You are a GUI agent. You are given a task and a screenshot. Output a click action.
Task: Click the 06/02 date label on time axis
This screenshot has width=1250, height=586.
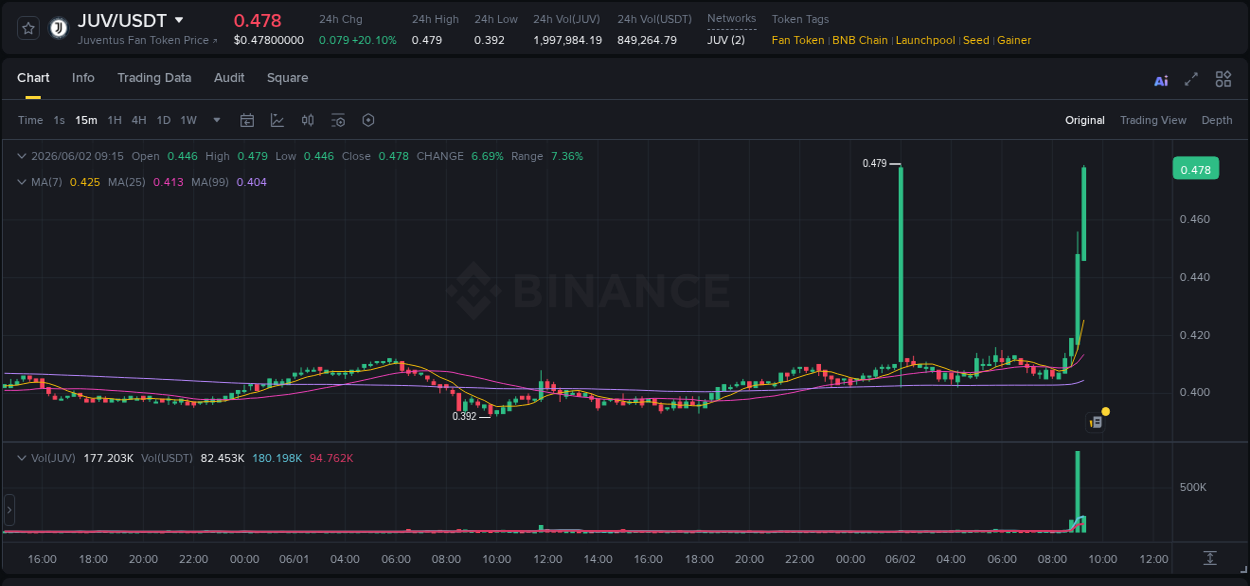901,558
